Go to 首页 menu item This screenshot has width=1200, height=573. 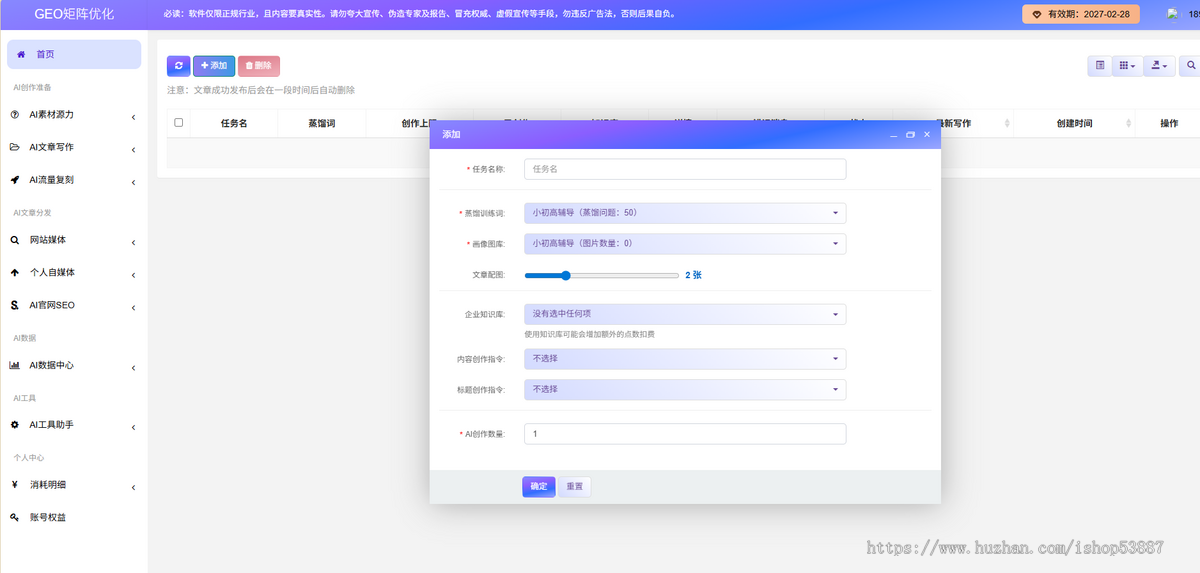74,54
